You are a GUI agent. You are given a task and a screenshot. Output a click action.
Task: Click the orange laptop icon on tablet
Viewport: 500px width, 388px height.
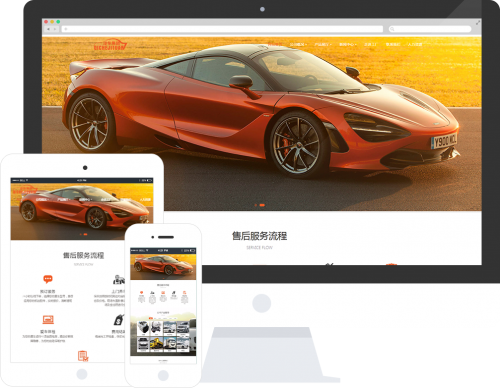pyautogui.click(x=48, y=320)
